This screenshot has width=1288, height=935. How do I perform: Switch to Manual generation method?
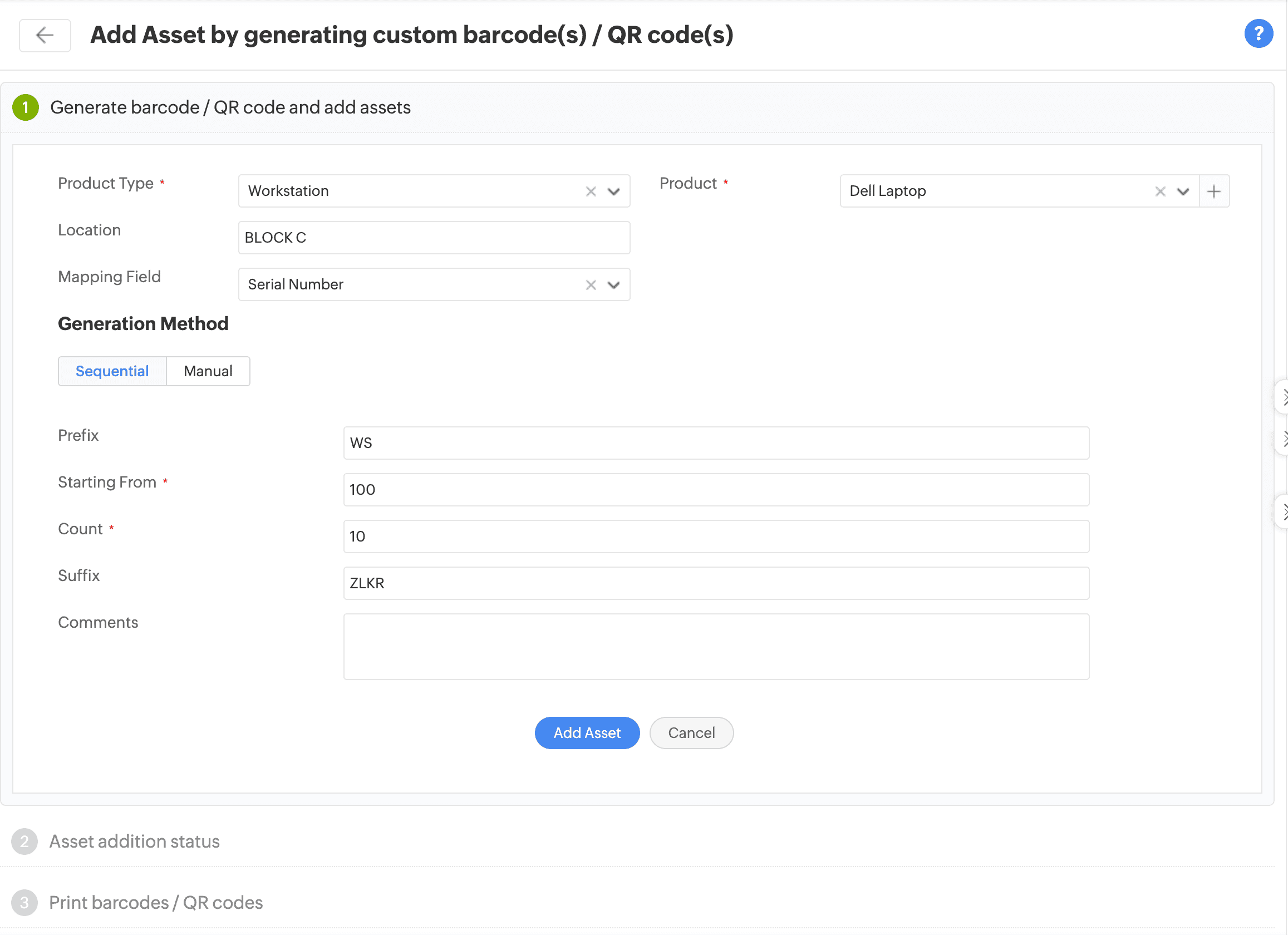[208, 371]
